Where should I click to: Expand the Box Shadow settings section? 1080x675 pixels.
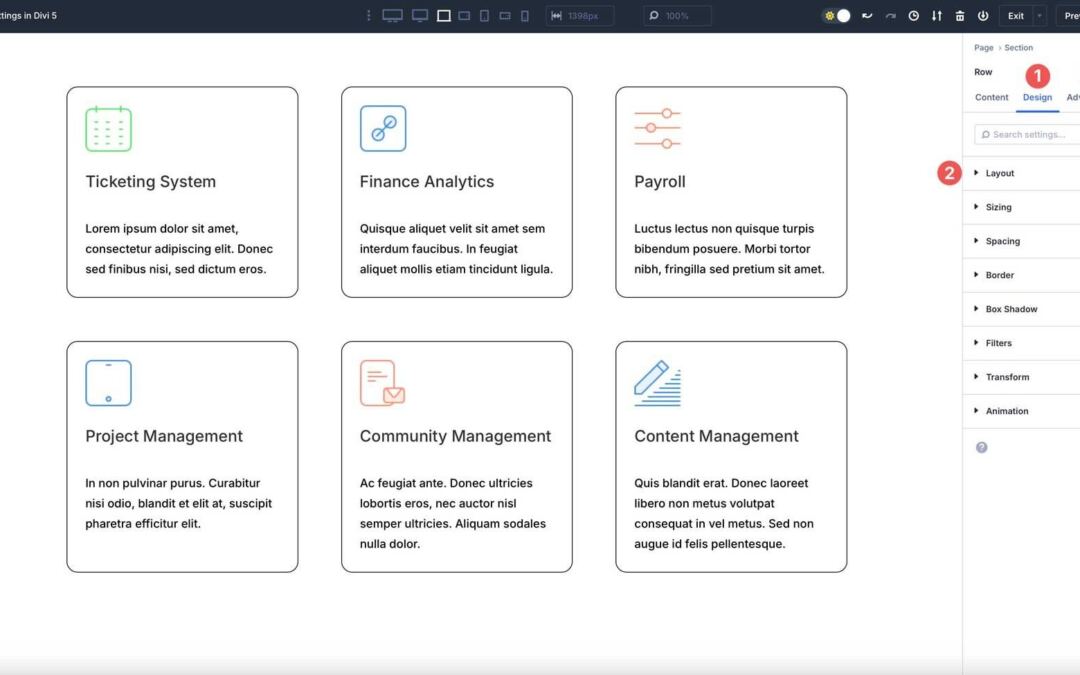click(x=1011, y=308)
